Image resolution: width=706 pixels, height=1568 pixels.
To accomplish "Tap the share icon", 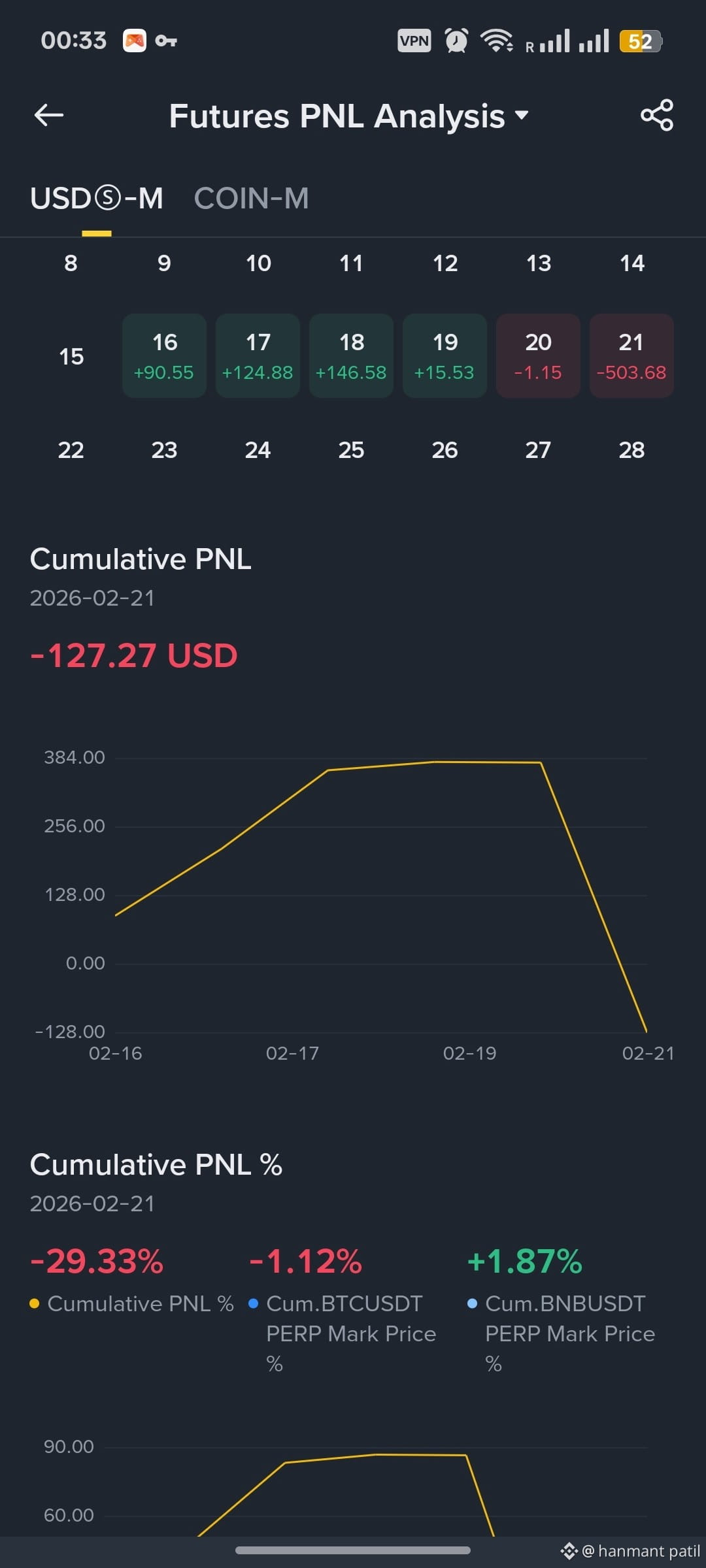I will click(x=657, y=115).
